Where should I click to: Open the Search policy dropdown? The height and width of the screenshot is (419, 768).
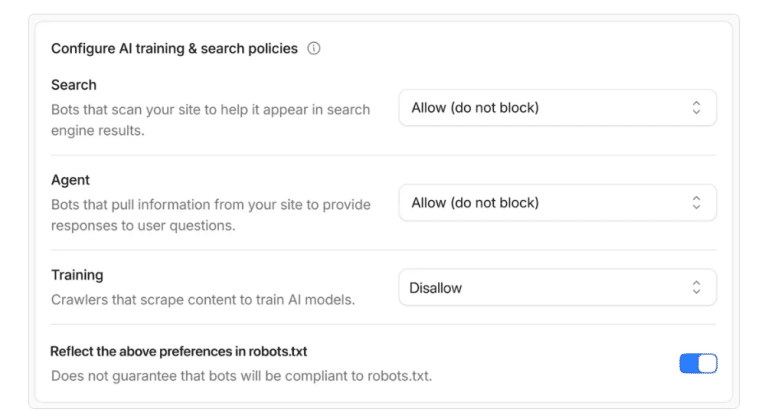point(557,108)
